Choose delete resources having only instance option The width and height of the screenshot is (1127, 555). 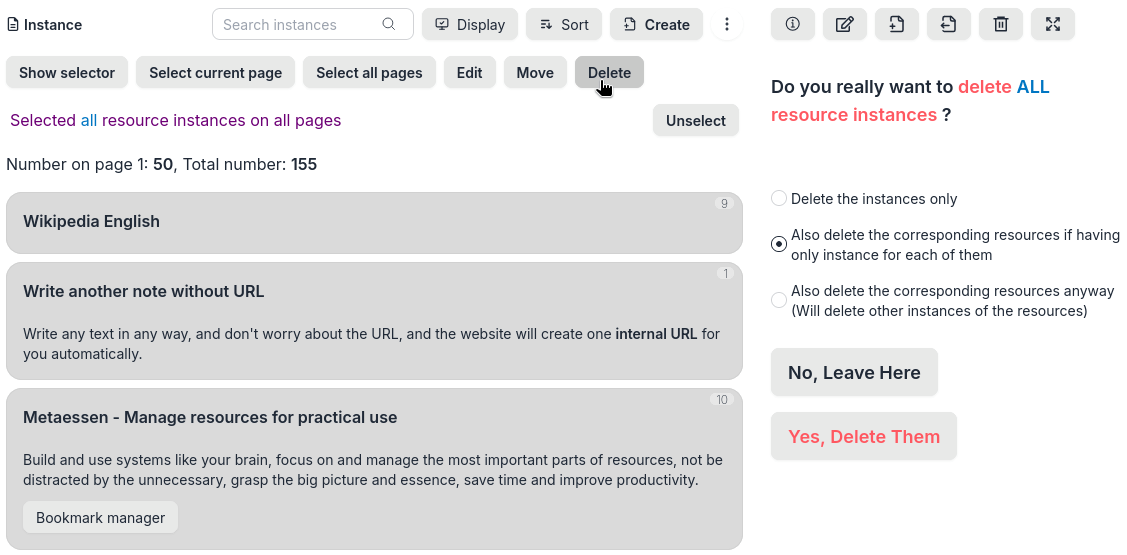779,244
